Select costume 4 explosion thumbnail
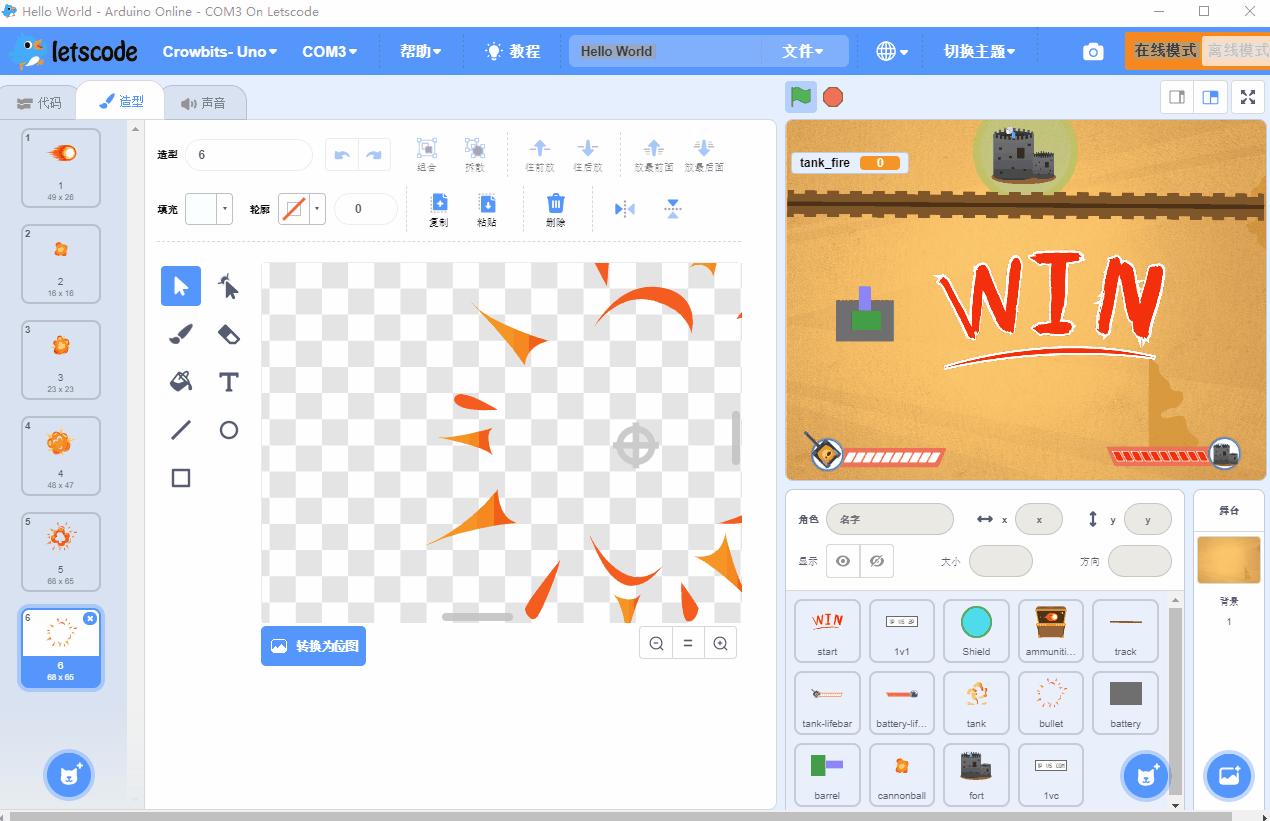 [61, 456]
